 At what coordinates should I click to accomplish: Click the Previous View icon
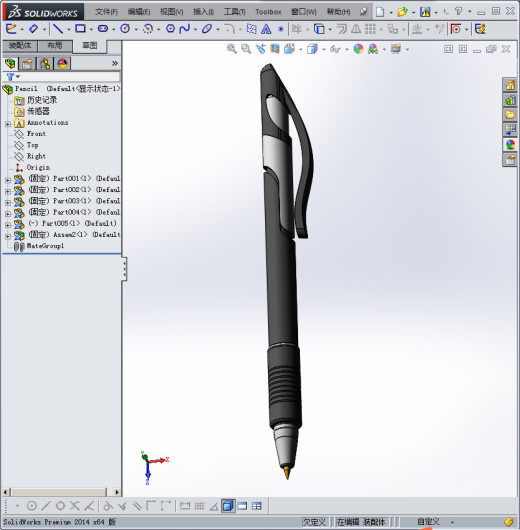click(x=260, y=49)
